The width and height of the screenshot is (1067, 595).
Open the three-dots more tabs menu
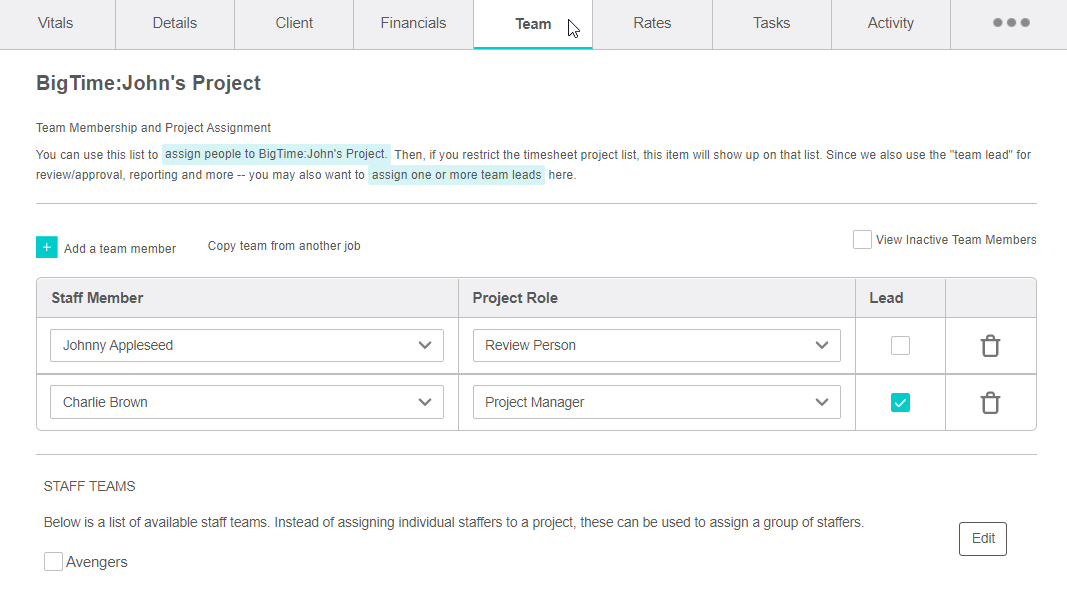1011,23
